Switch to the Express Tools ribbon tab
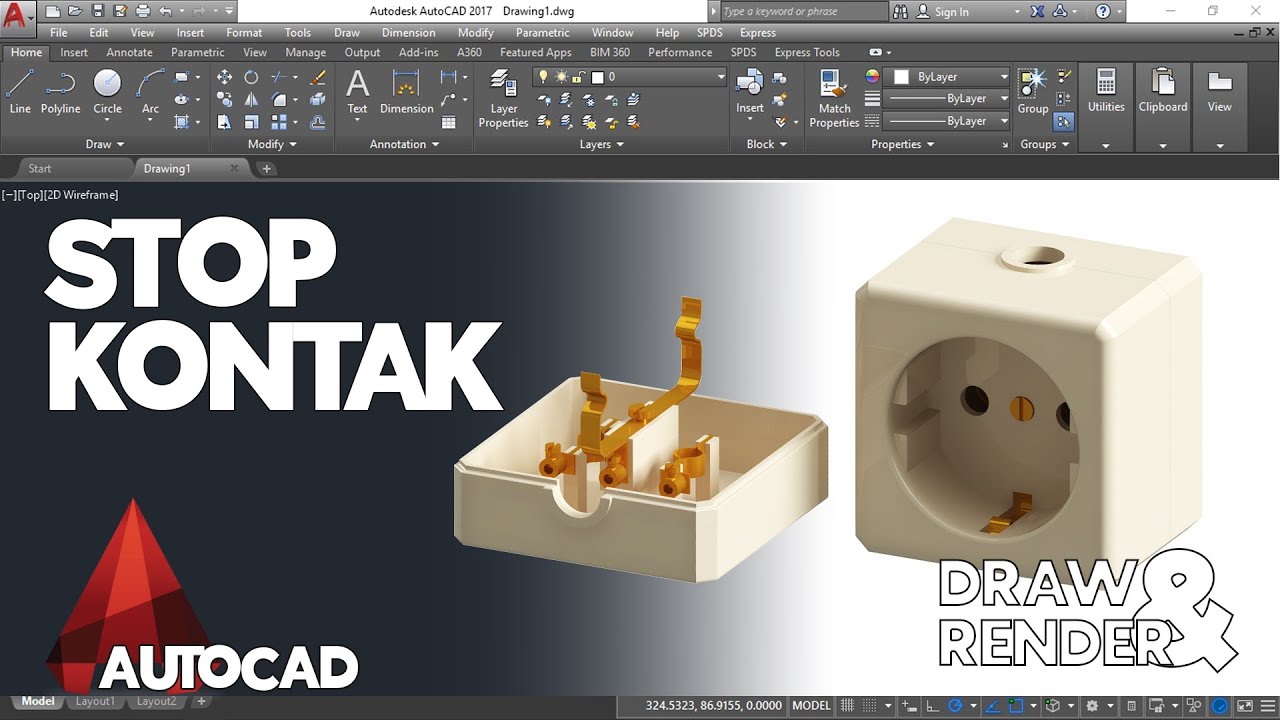This screenshot has width=1280, height=720. [807, 52]
